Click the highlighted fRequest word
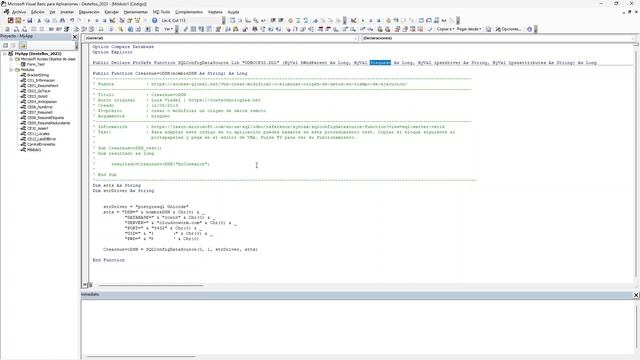The image size is (640, 360). [x=380, y=62]
